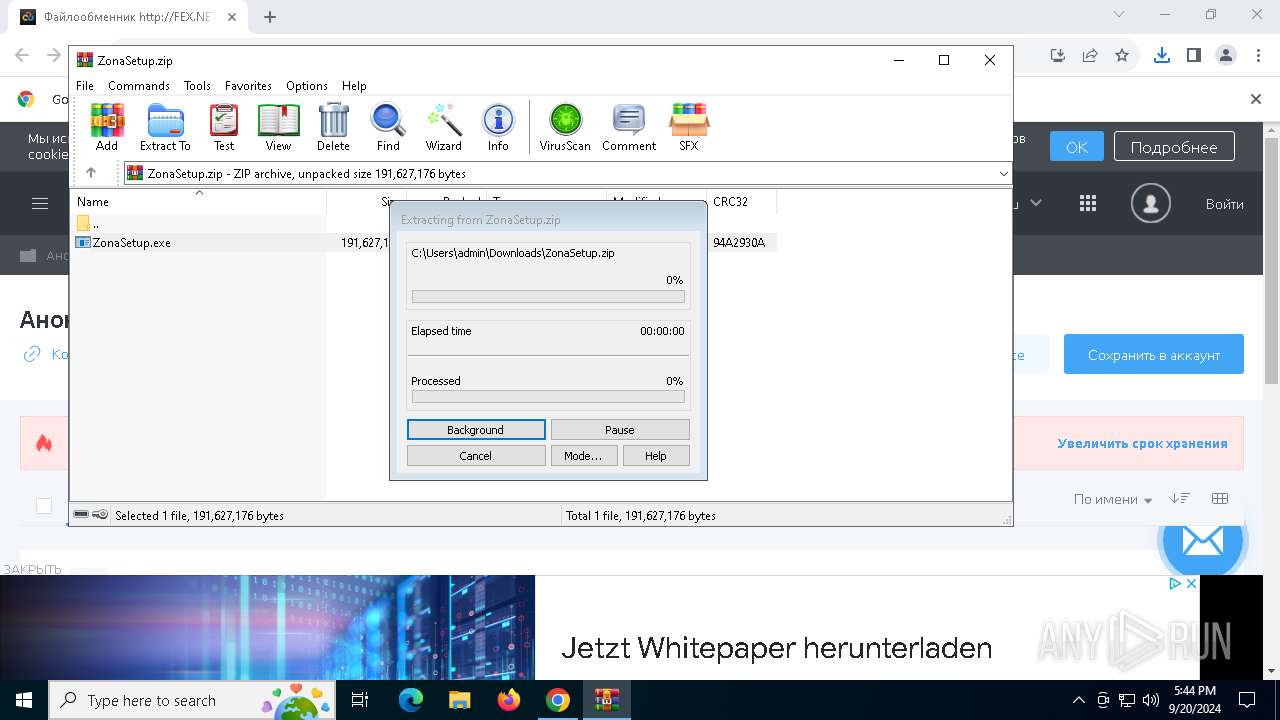
Task: Close the Chrome infobar X
Action: 1256,99
